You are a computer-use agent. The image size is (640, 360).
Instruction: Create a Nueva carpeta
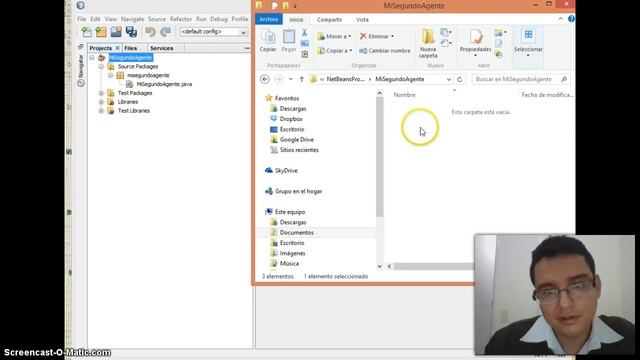(428, 43)
